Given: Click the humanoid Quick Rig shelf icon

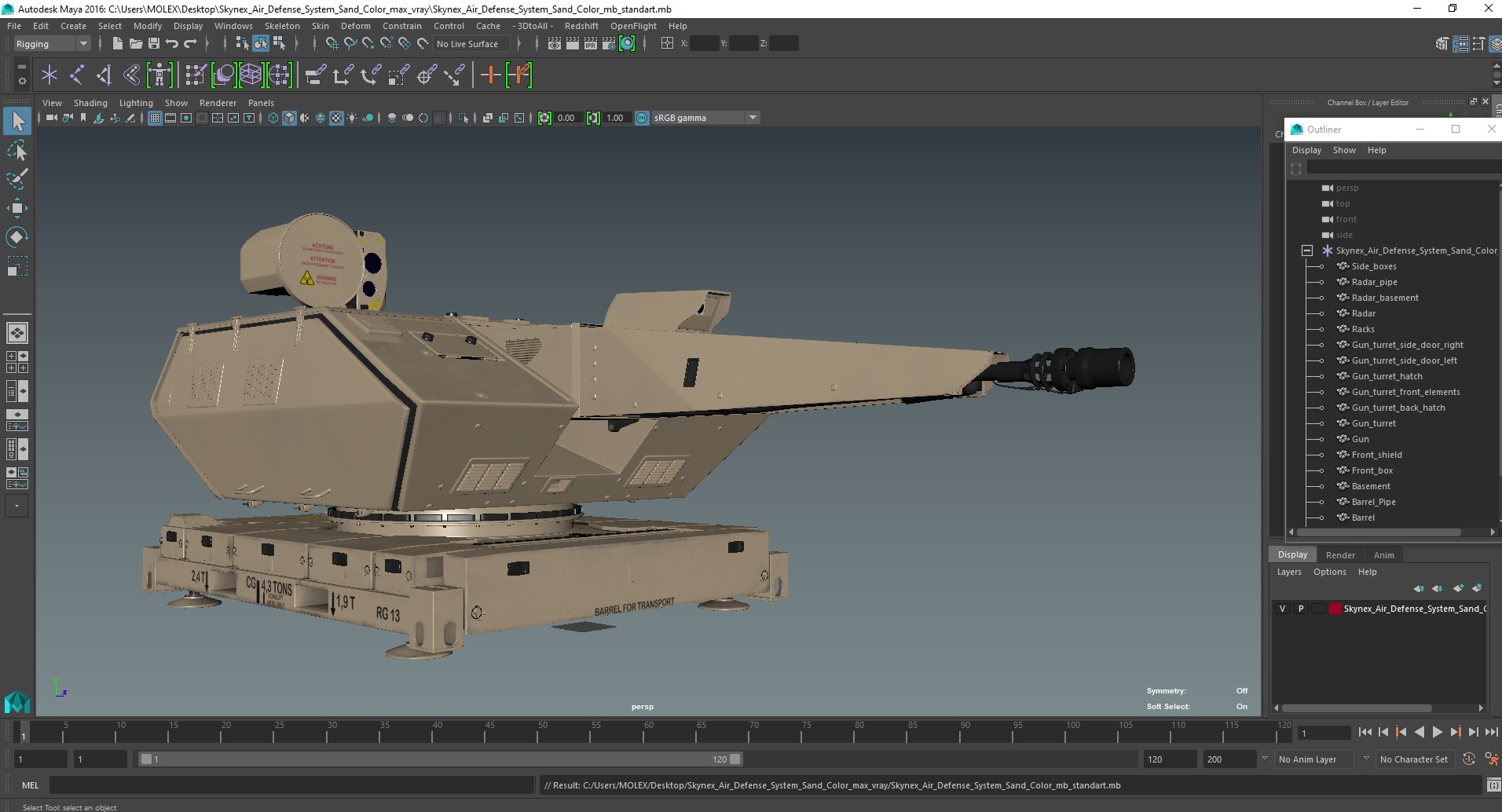Looking at the screenshot, I should 159,75.
